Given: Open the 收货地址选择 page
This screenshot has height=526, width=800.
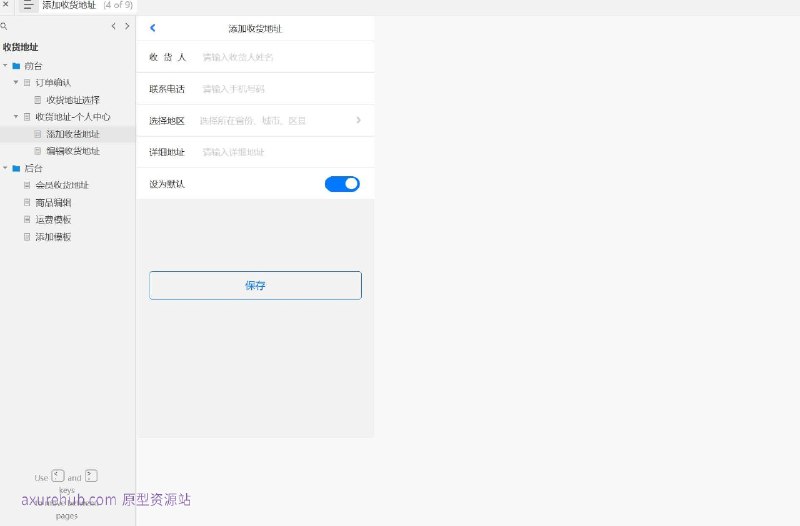Looking at the screenshot, I should point(73,100).
